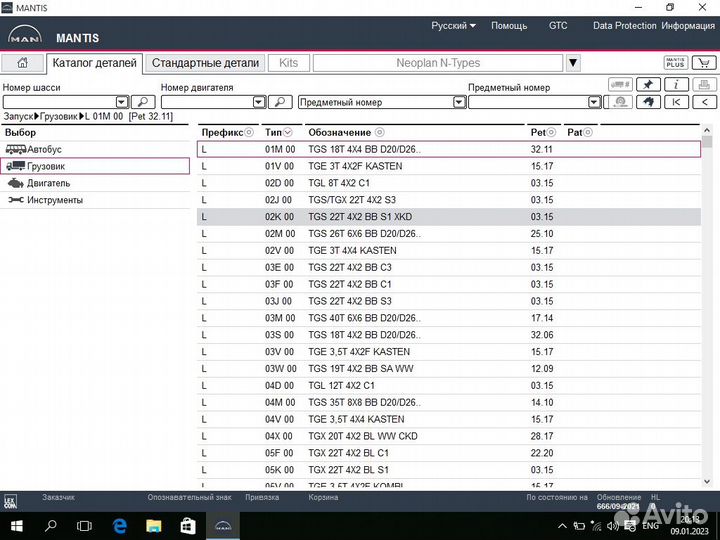Click the LEXCOM logo in status bar
The height and width of the screenshot is (540, 720).
click(x=10, y=501)
